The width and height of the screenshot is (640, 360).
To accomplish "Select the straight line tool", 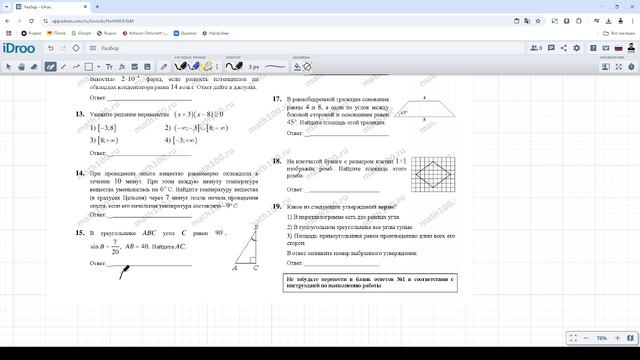I will (64, 67).
